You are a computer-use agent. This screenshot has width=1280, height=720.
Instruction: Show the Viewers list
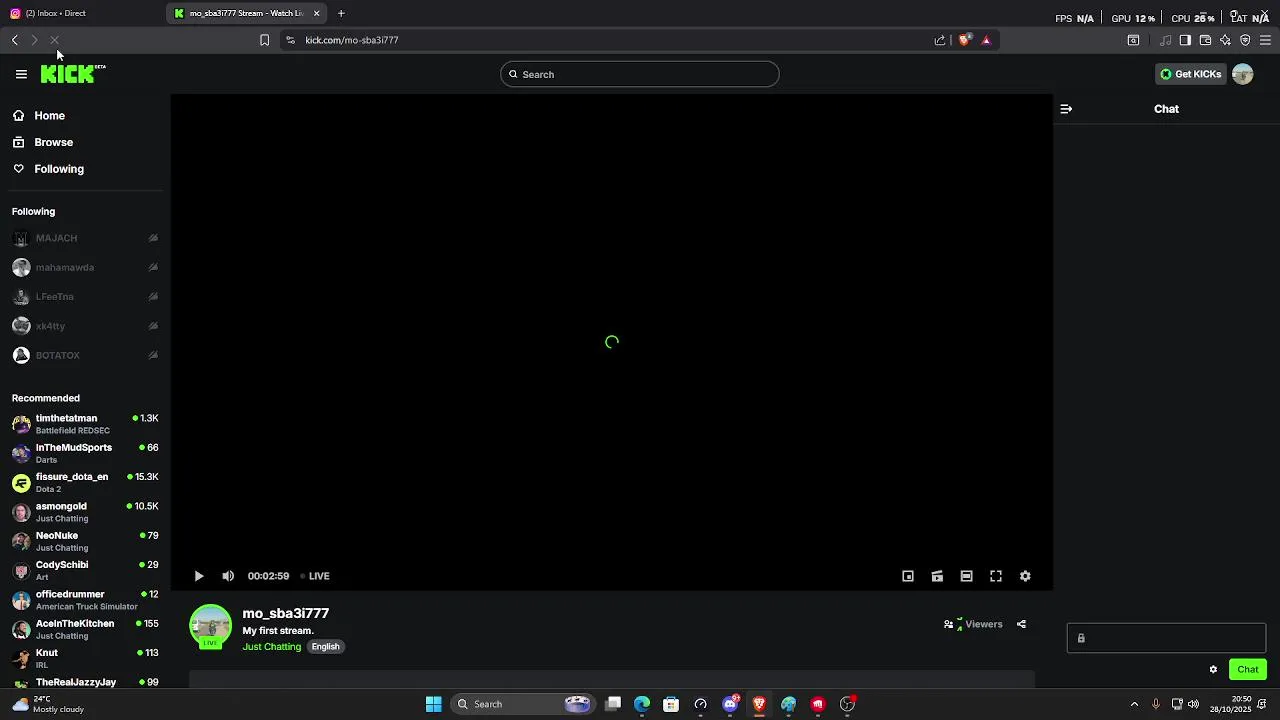pyautogui.click(x=973, y=624)
